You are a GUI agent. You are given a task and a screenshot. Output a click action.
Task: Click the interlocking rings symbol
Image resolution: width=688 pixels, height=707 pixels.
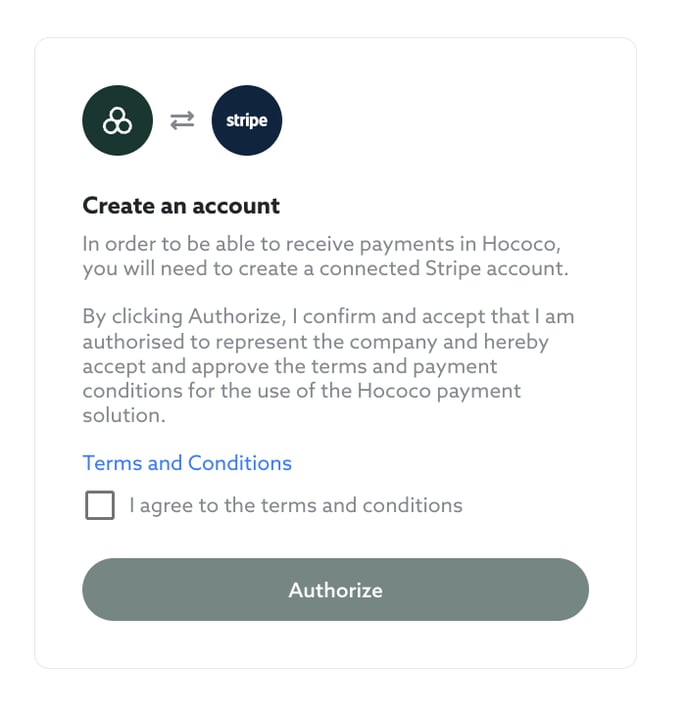click(117, 122)
